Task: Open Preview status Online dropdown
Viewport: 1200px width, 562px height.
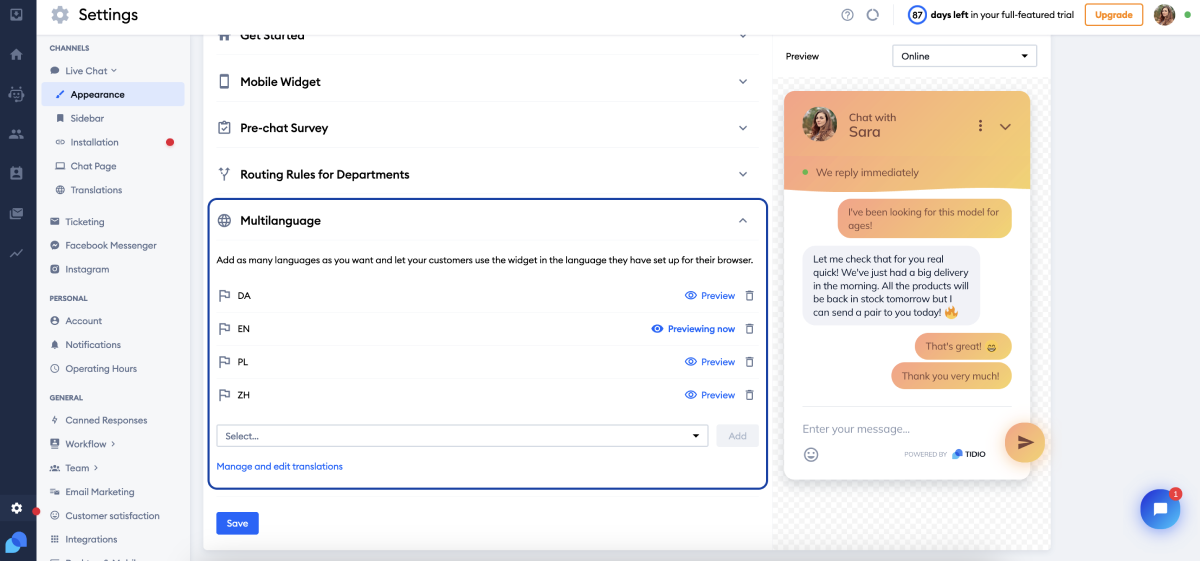Action: [964, 56]
